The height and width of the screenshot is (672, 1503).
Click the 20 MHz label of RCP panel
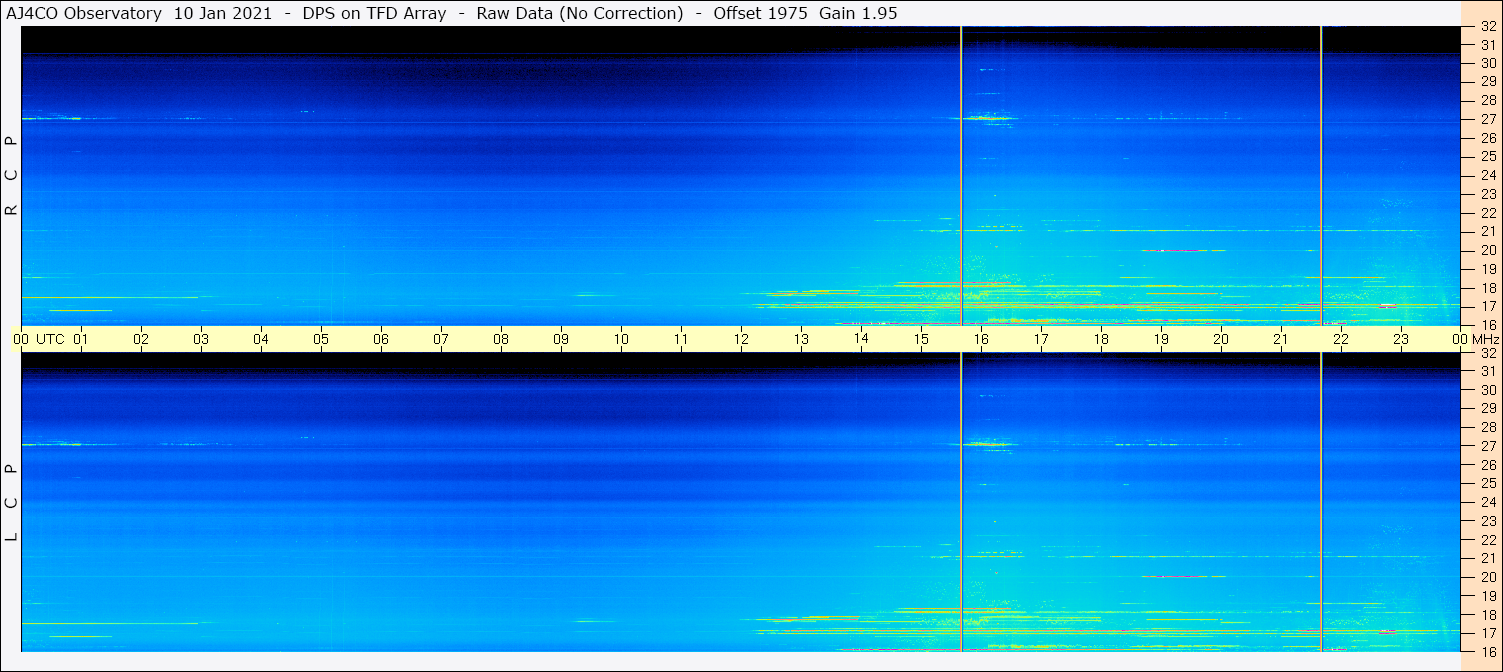click(1487, 250)
